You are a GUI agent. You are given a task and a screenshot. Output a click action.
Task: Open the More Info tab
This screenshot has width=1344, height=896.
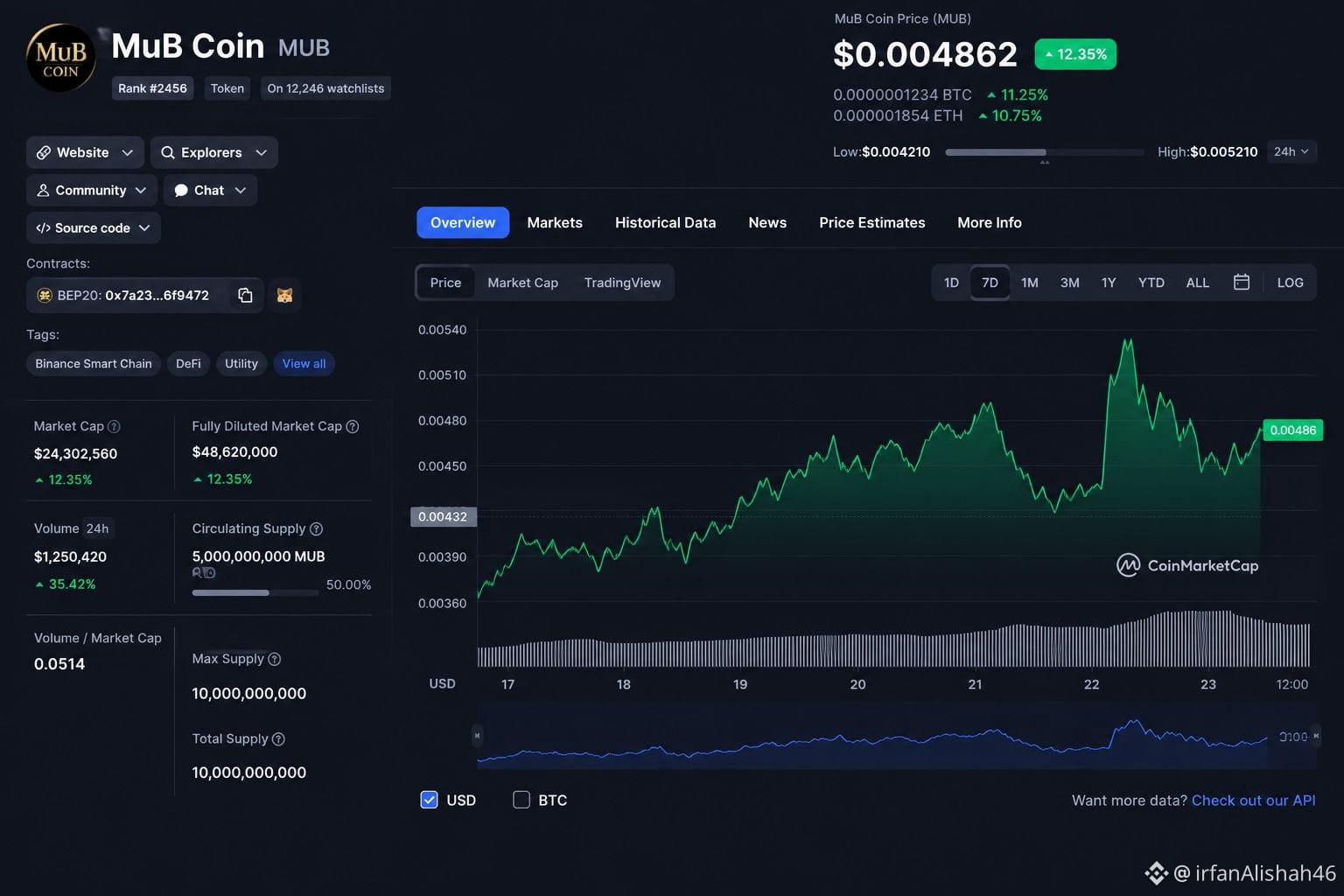click(989, 222)
